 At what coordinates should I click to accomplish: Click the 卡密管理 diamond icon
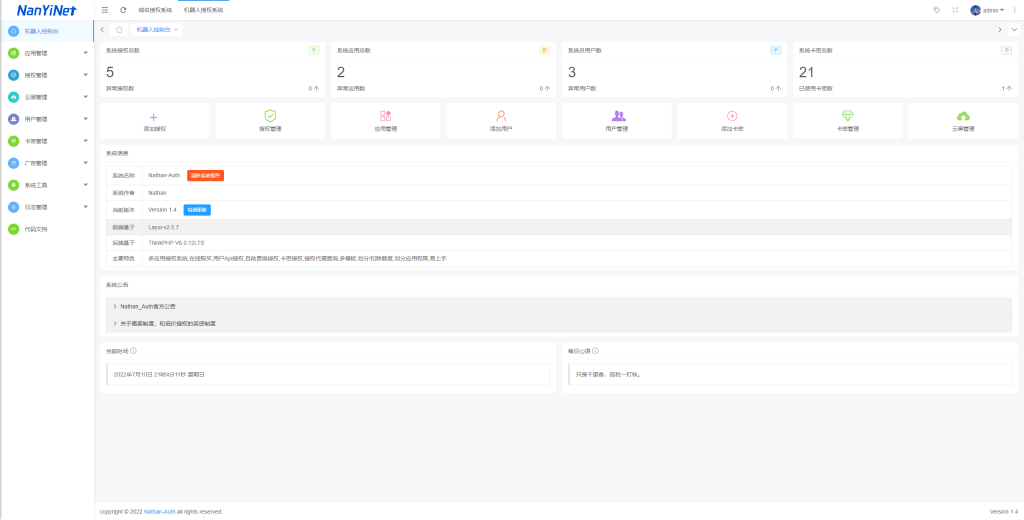click(848, 116)
